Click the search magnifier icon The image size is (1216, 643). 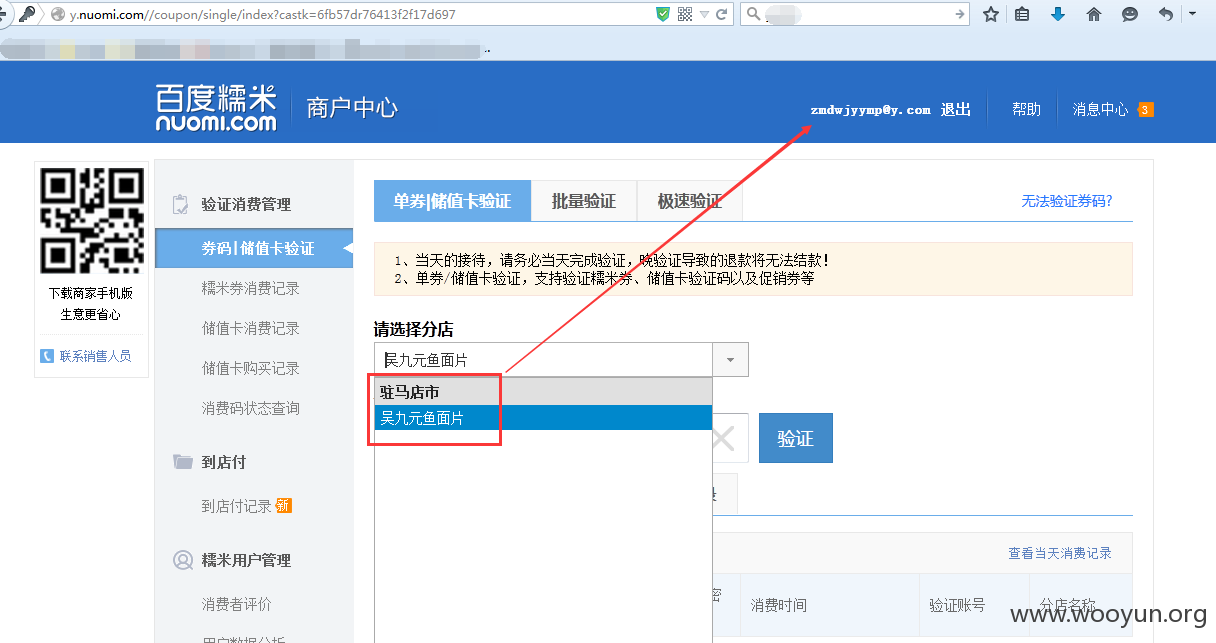tap(753, 14)
